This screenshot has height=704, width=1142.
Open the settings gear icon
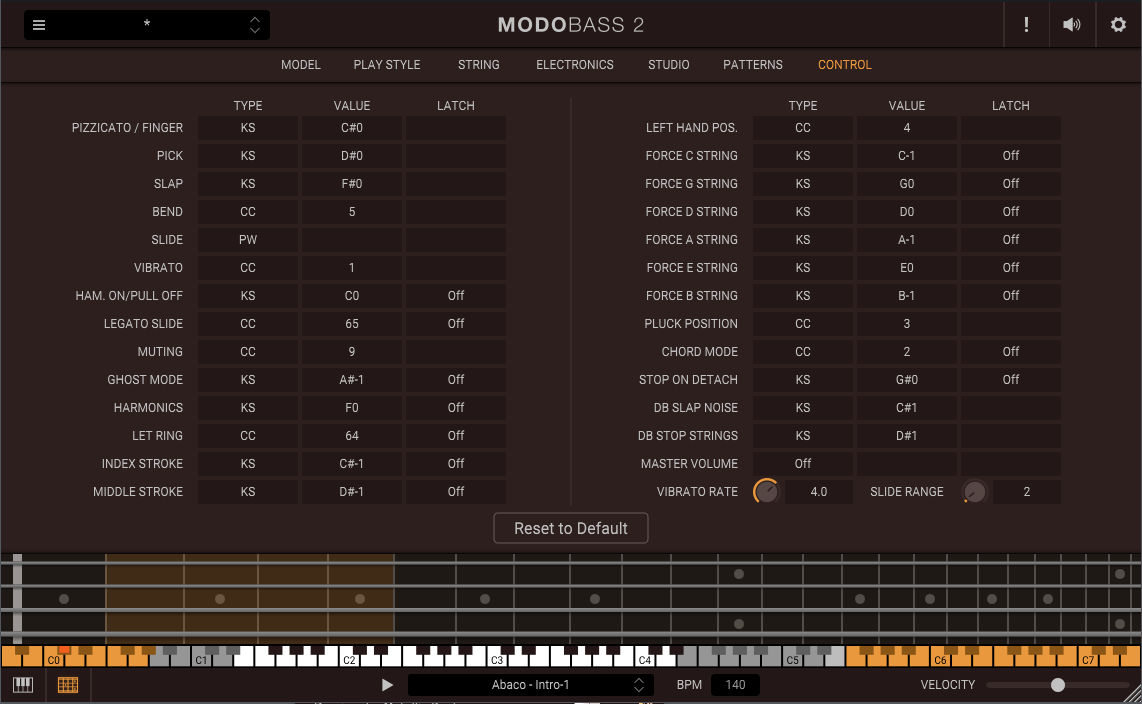coord(1118,25)
